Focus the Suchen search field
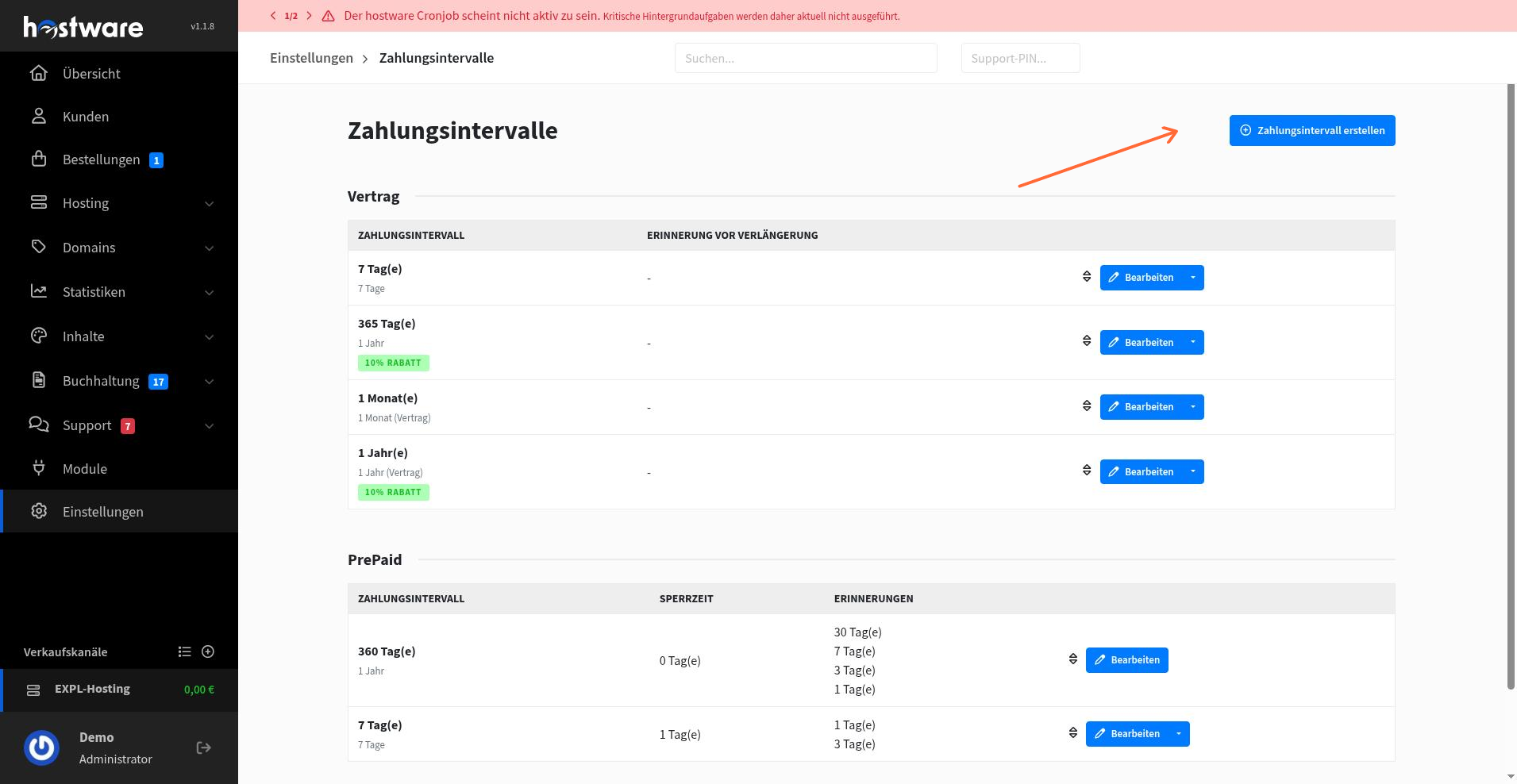The width and height of the screenshot is (1517, 784). point(806,58)
